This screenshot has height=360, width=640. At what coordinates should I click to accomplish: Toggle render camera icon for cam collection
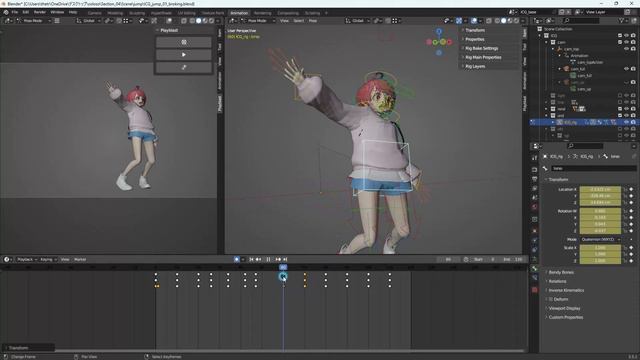click(633, 42)
